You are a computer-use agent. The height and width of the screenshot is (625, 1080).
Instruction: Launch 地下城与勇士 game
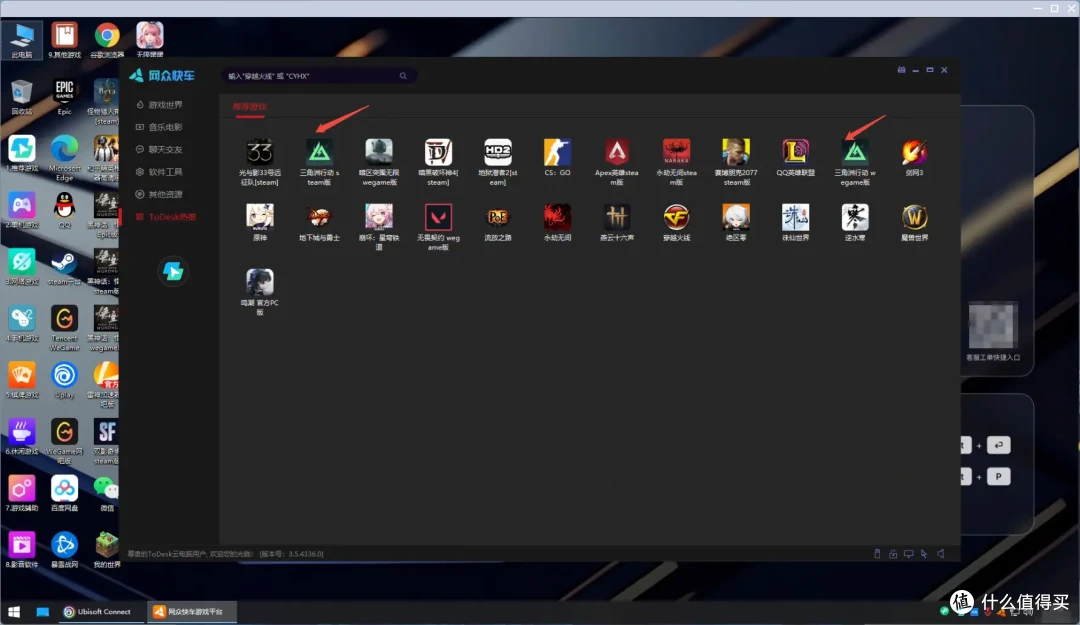pyautogui.click(x=319, y=217)
